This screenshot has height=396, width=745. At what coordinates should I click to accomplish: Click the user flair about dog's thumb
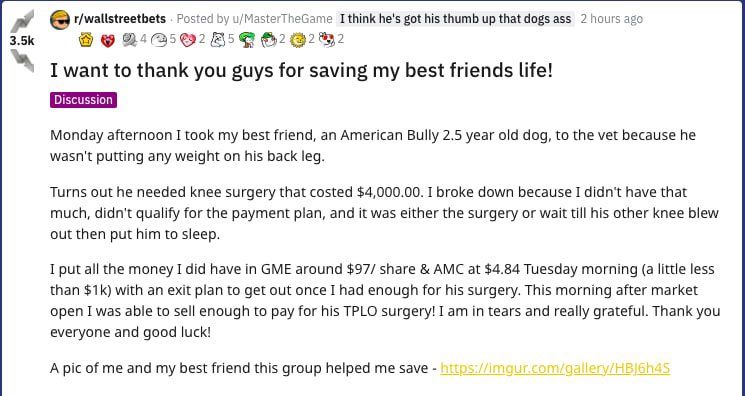456,19
